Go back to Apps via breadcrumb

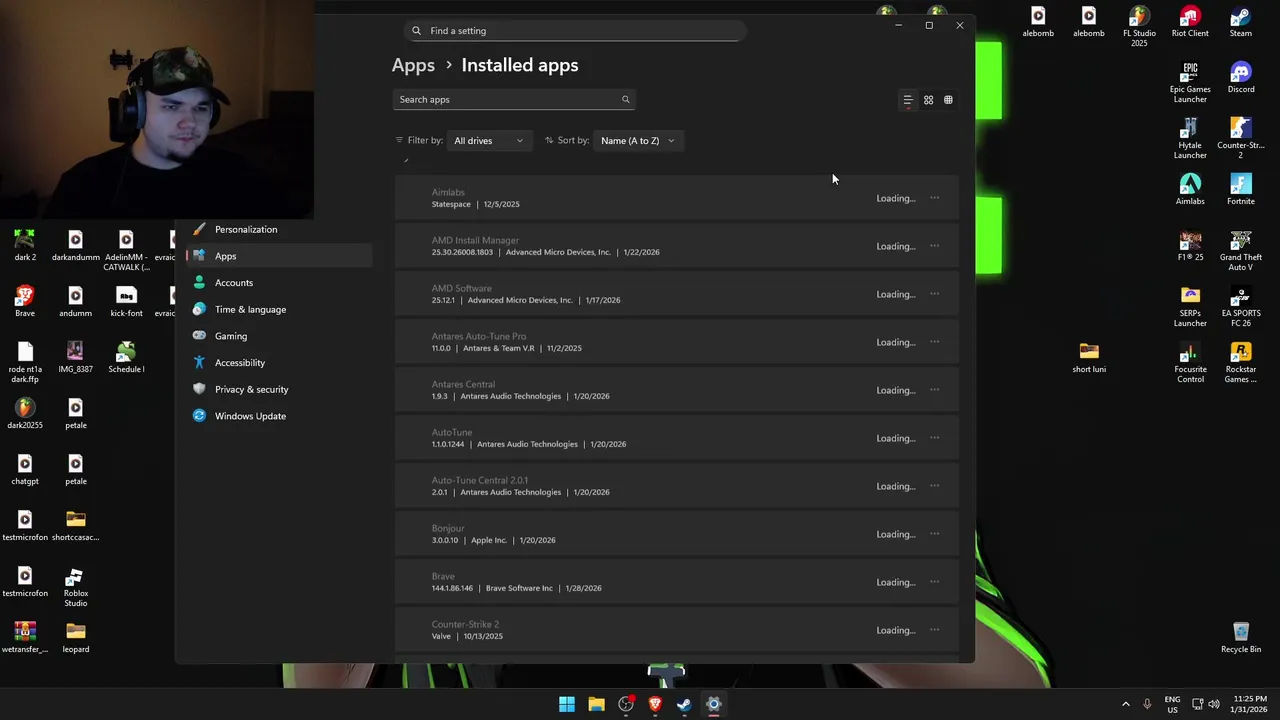[x=413, y=65]
